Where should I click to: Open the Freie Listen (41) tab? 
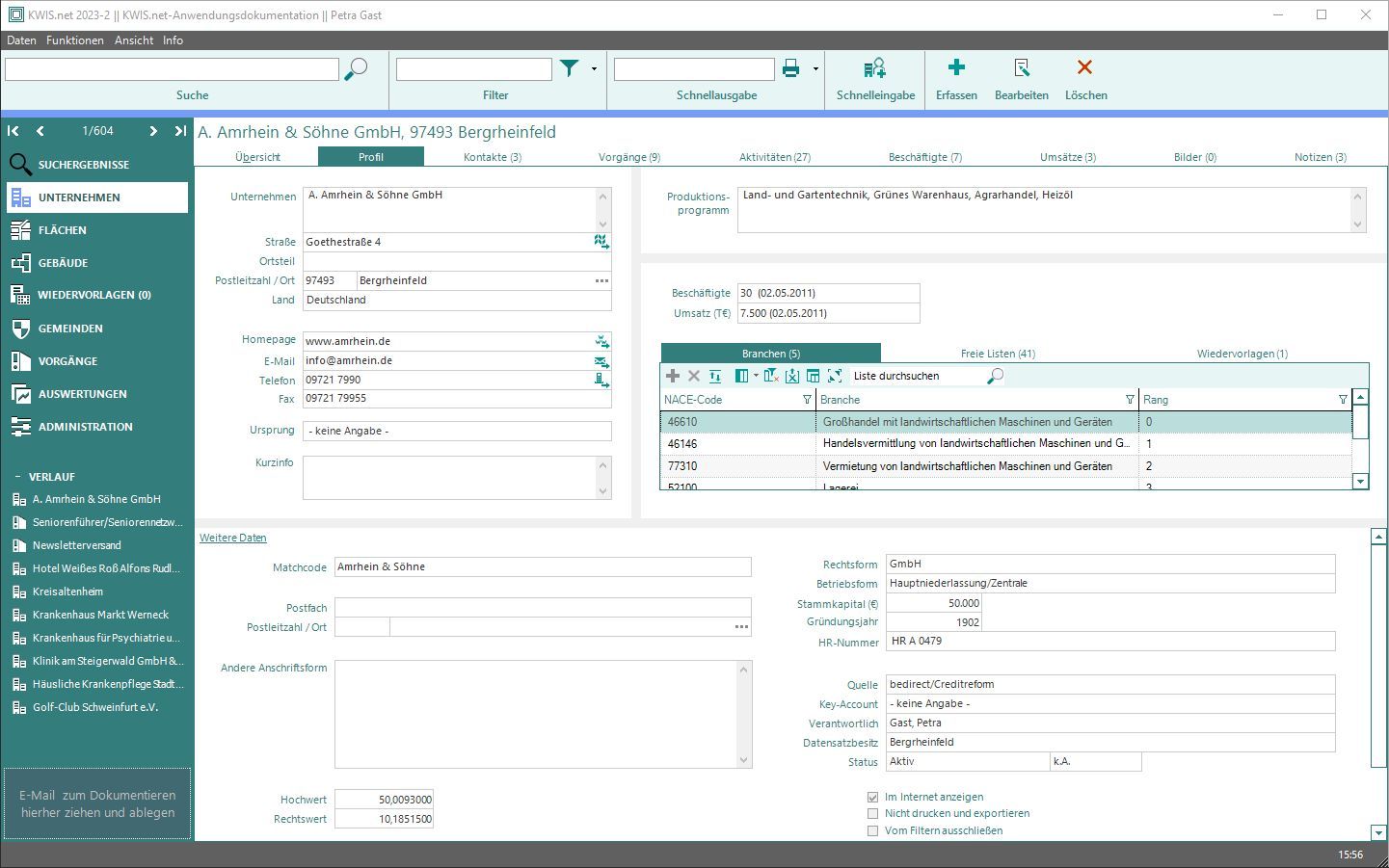click(998, 354)
